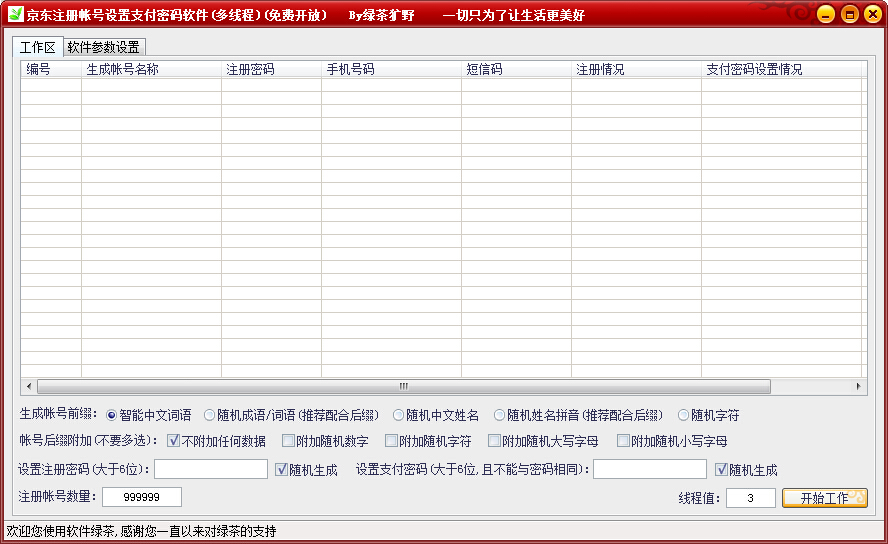Click the 开始工作 button
The image size is (888, 544).
824,498
